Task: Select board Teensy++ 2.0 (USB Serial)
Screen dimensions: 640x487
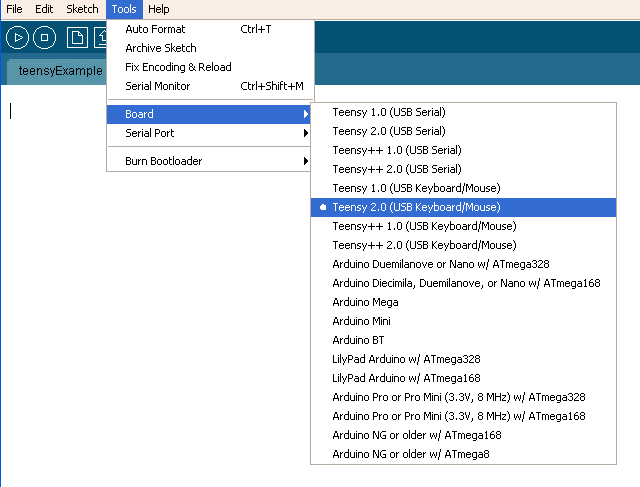Action: tap(463, 169)
